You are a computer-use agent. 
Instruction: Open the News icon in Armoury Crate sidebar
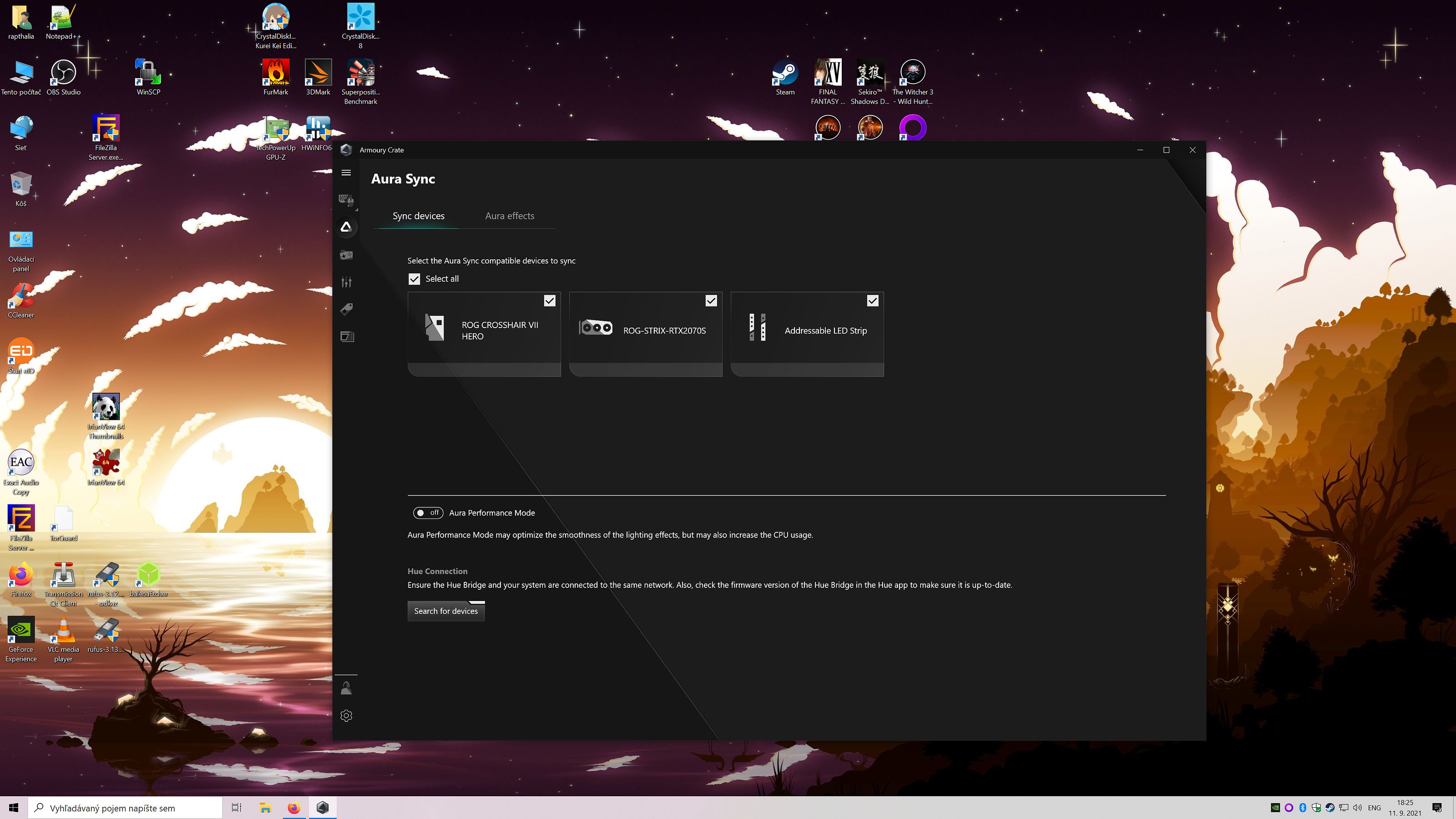(346, 337)
